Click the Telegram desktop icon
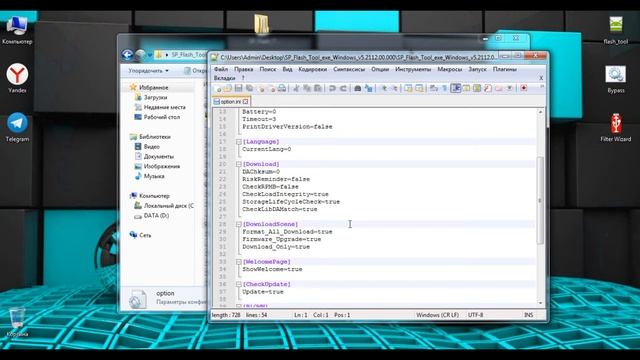This screenshot has height=360, width=640. click(x=17, y=127)
